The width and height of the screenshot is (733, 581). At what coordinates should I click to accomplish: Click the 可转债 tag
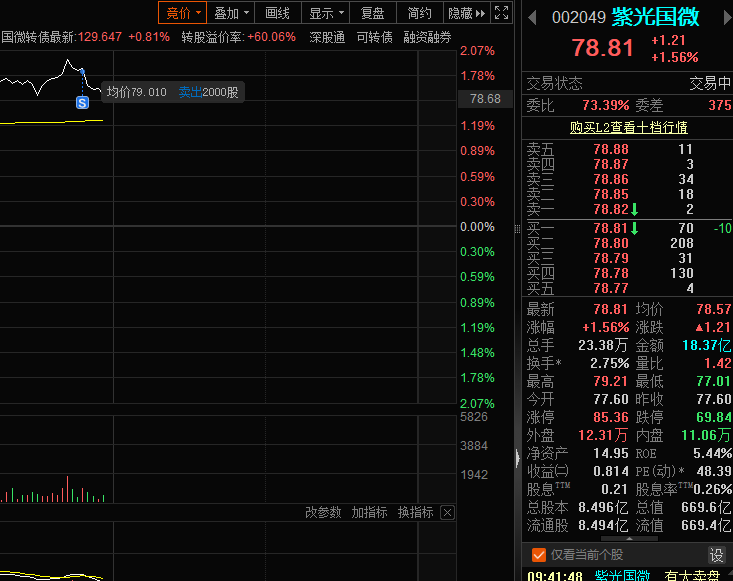[x=374, y=37]
